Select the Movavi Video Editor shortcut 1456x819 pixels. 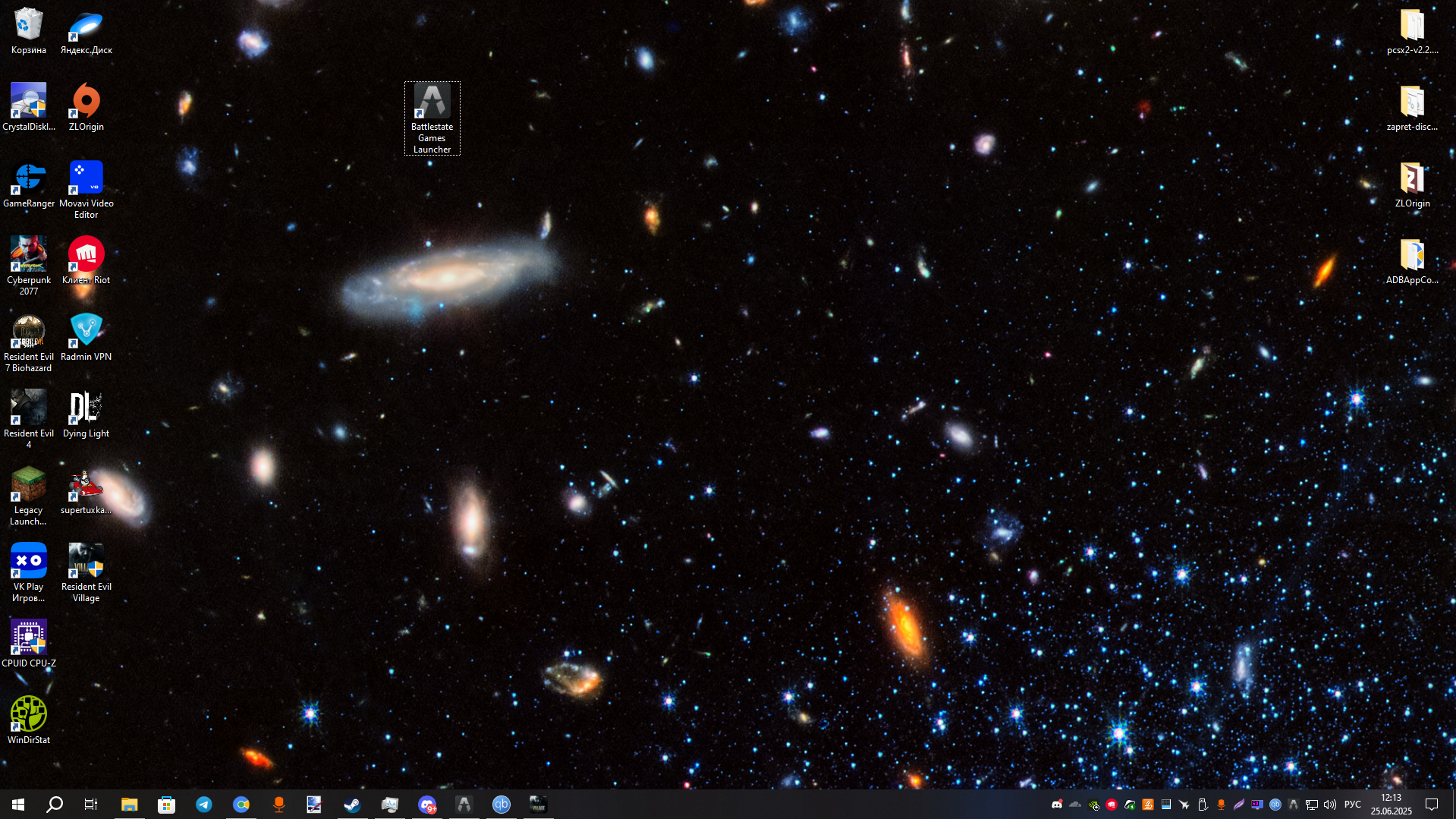(86, 190)
